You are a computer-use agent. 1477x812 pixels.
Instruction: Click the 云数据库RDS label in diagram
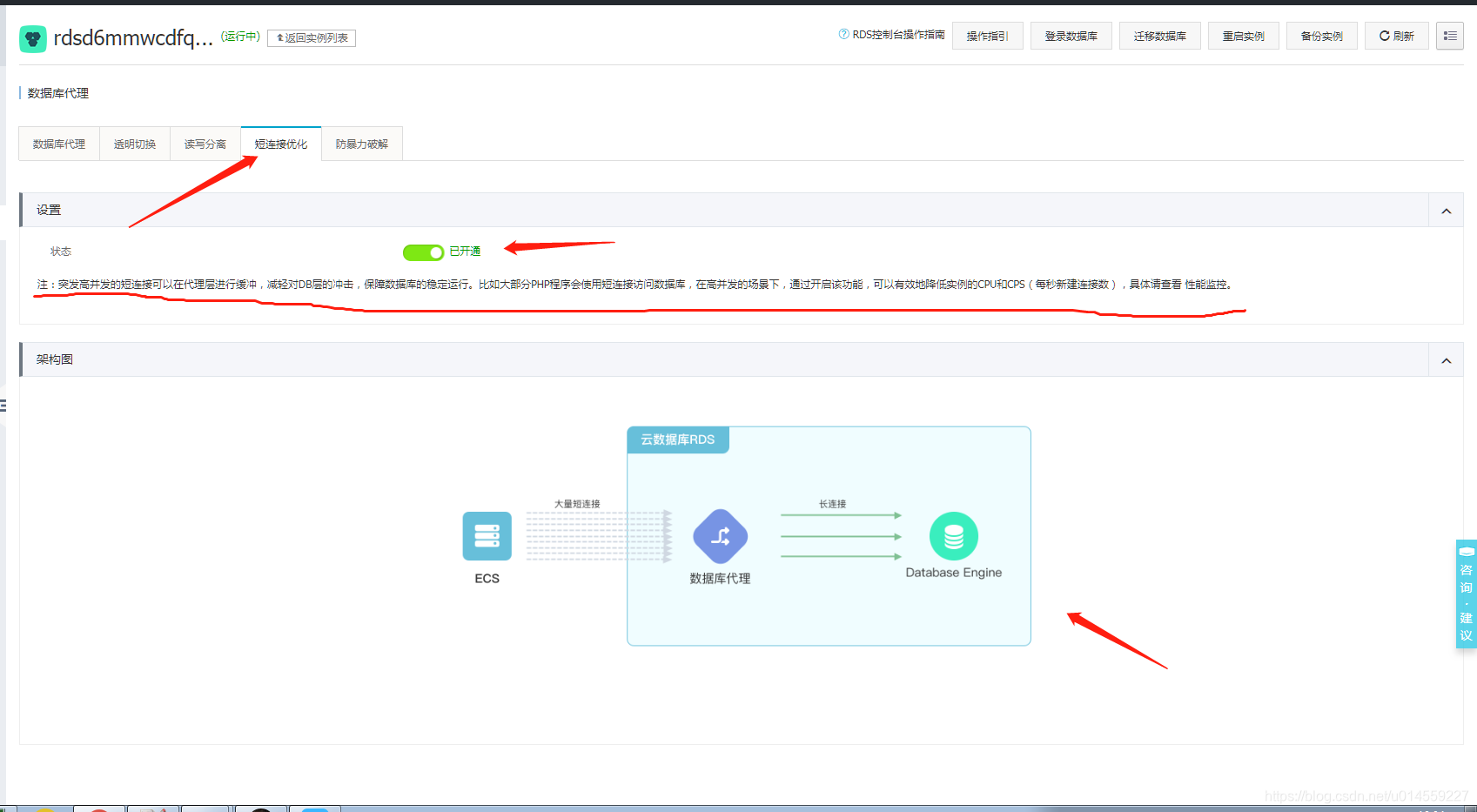pyautogui.click(x=678, y=440)
